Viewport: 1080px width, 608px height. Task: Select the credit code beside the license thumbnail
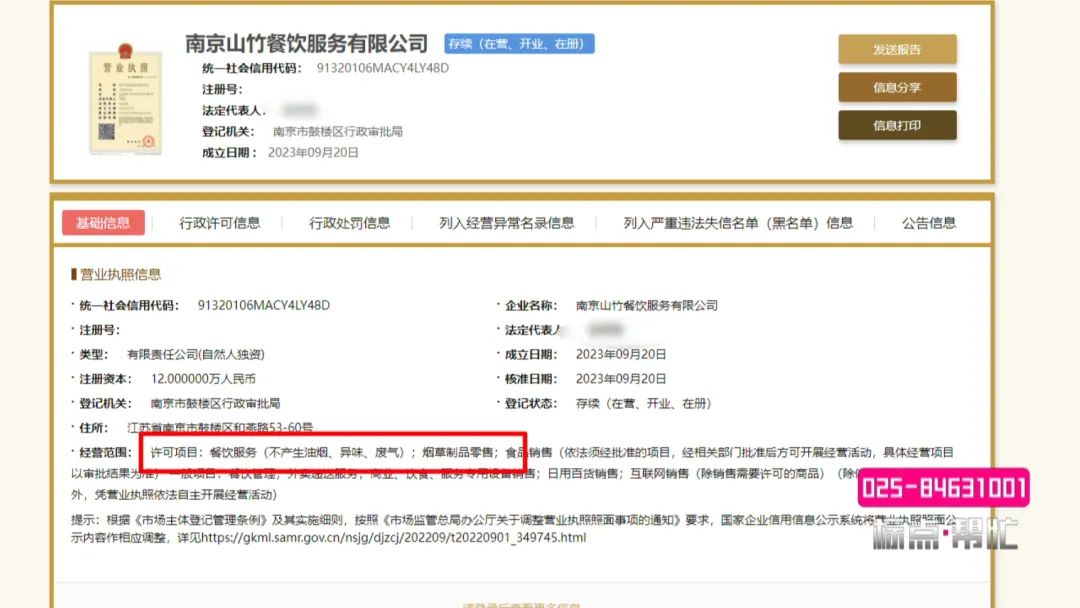382,67
